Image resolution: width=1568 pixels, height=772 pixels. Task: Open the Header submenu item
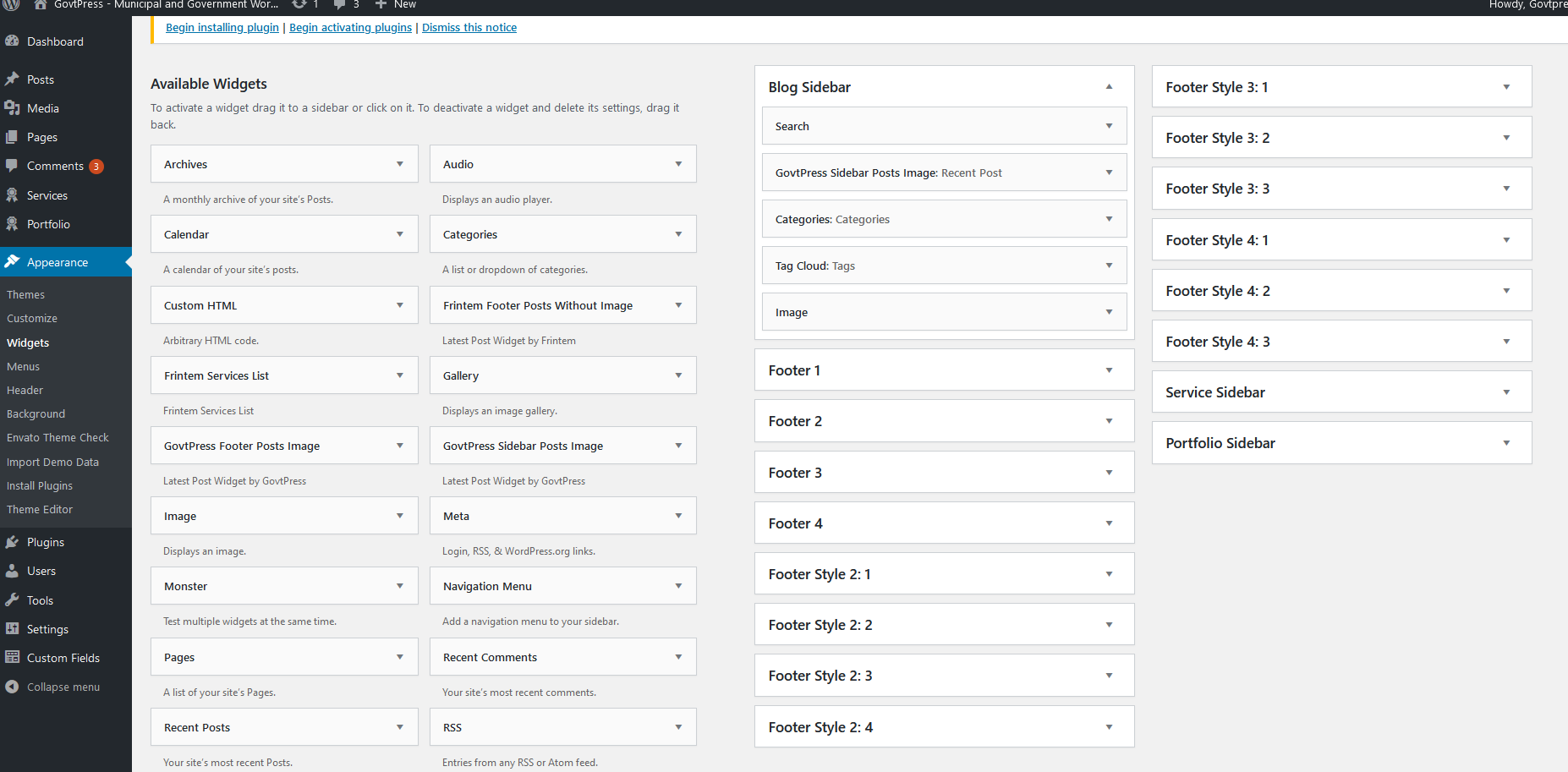pyautogui.click(x=25, y=390)
